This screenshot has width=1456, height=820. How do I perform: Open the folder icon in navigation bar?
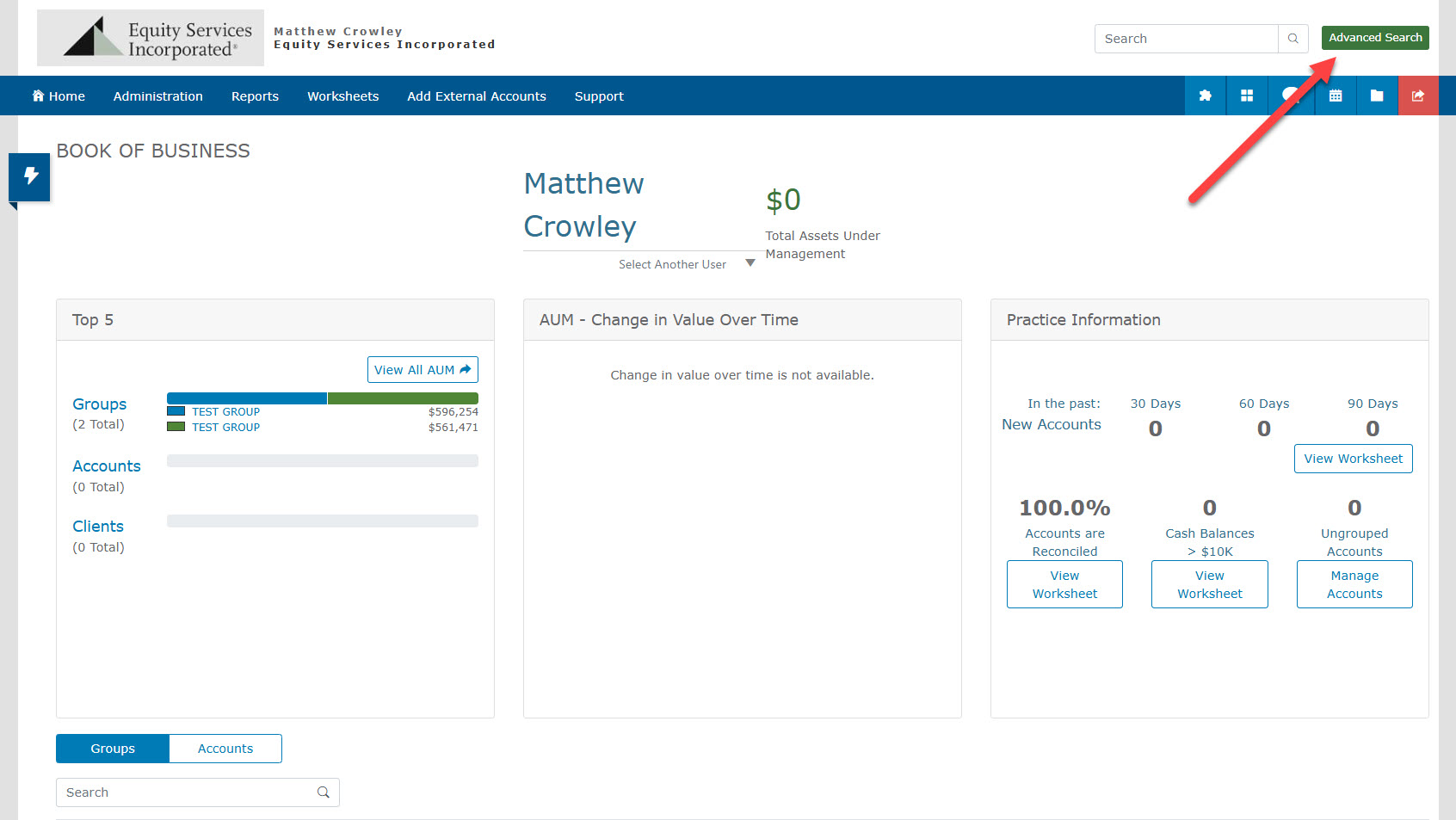click(x=1377, y=96)
